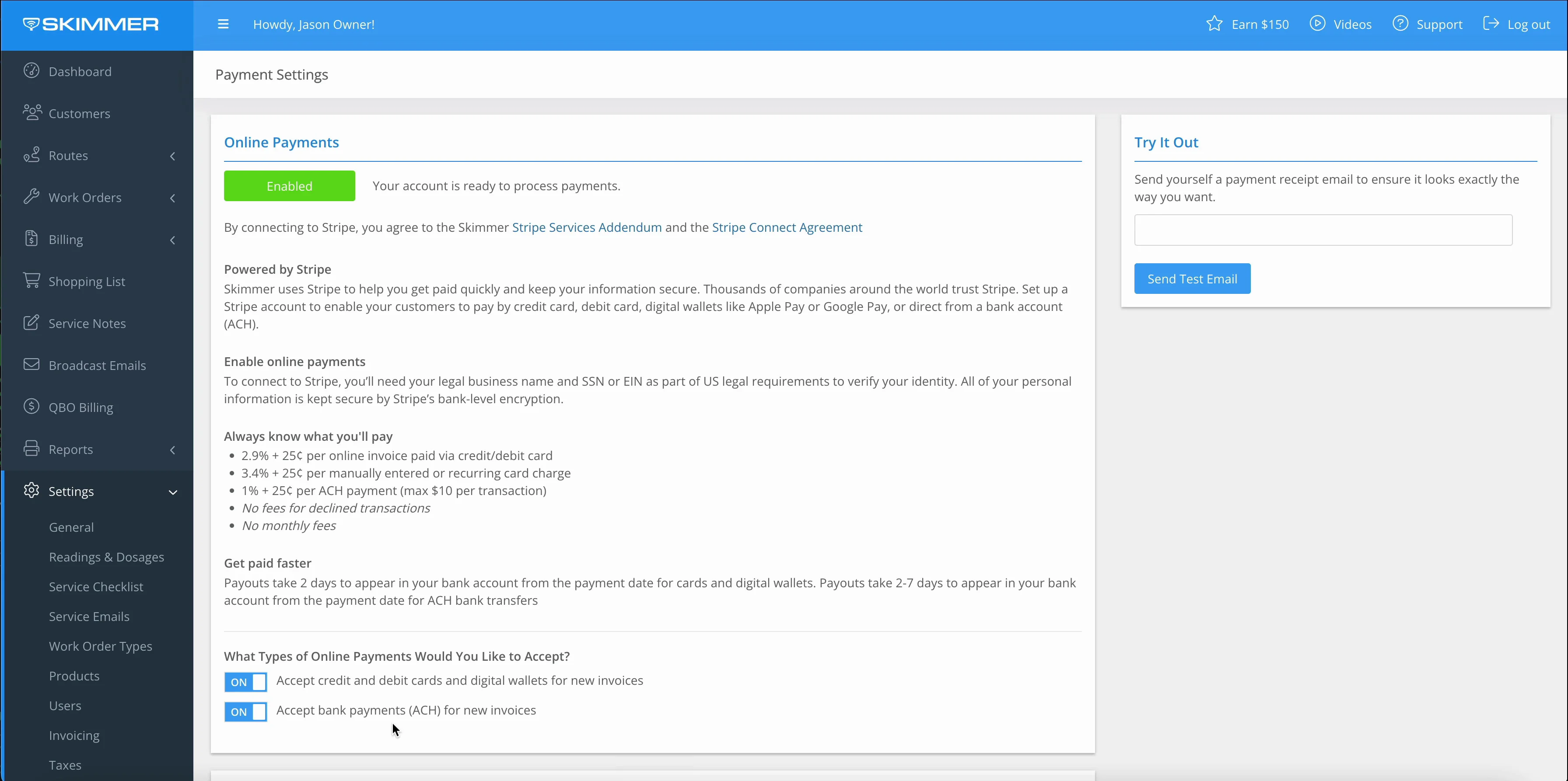
Task: Click the Stripe Services Addendum link
Action: click(586, 227)
